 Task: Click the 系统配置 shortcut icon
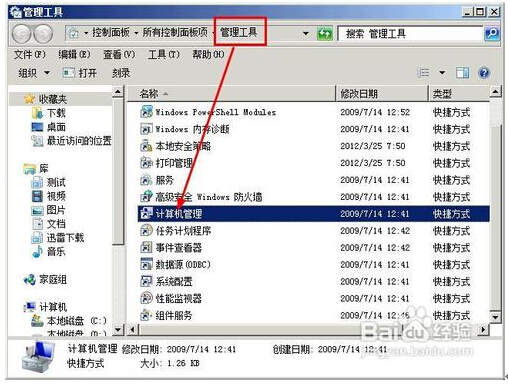tap(146, 282)
